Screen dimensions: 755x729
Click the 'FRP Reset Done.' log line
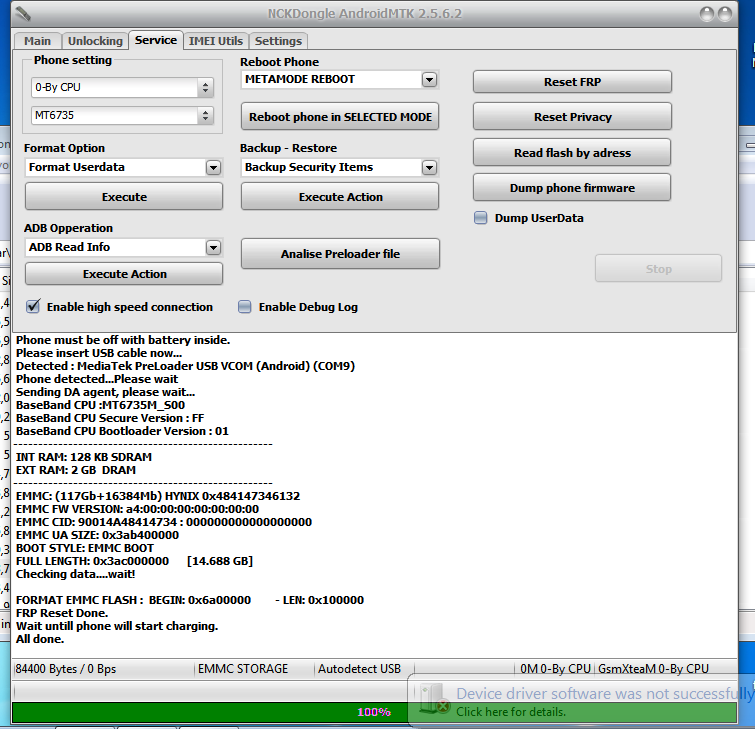tap(62, 613)
